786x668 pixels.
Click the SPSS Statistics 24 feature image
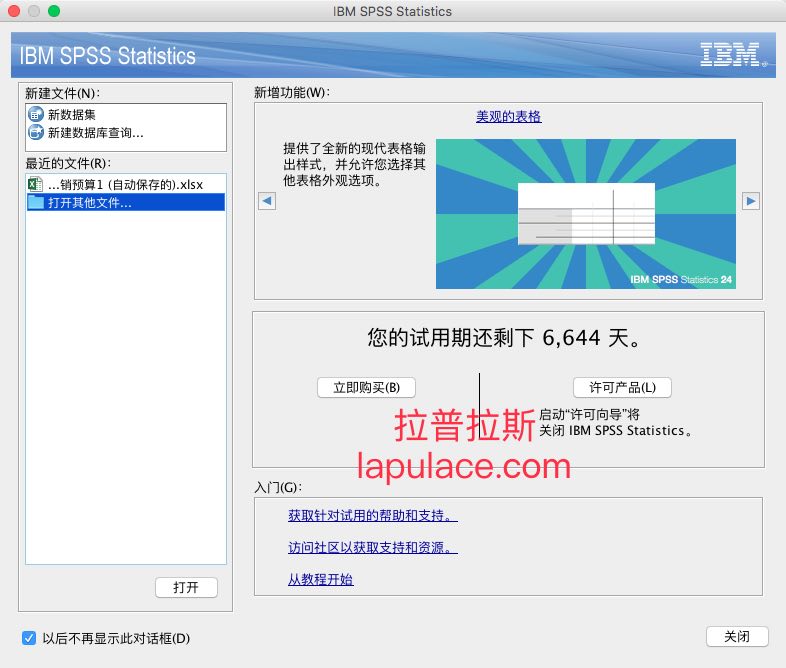pyautogui.click(x=585, y=214)
